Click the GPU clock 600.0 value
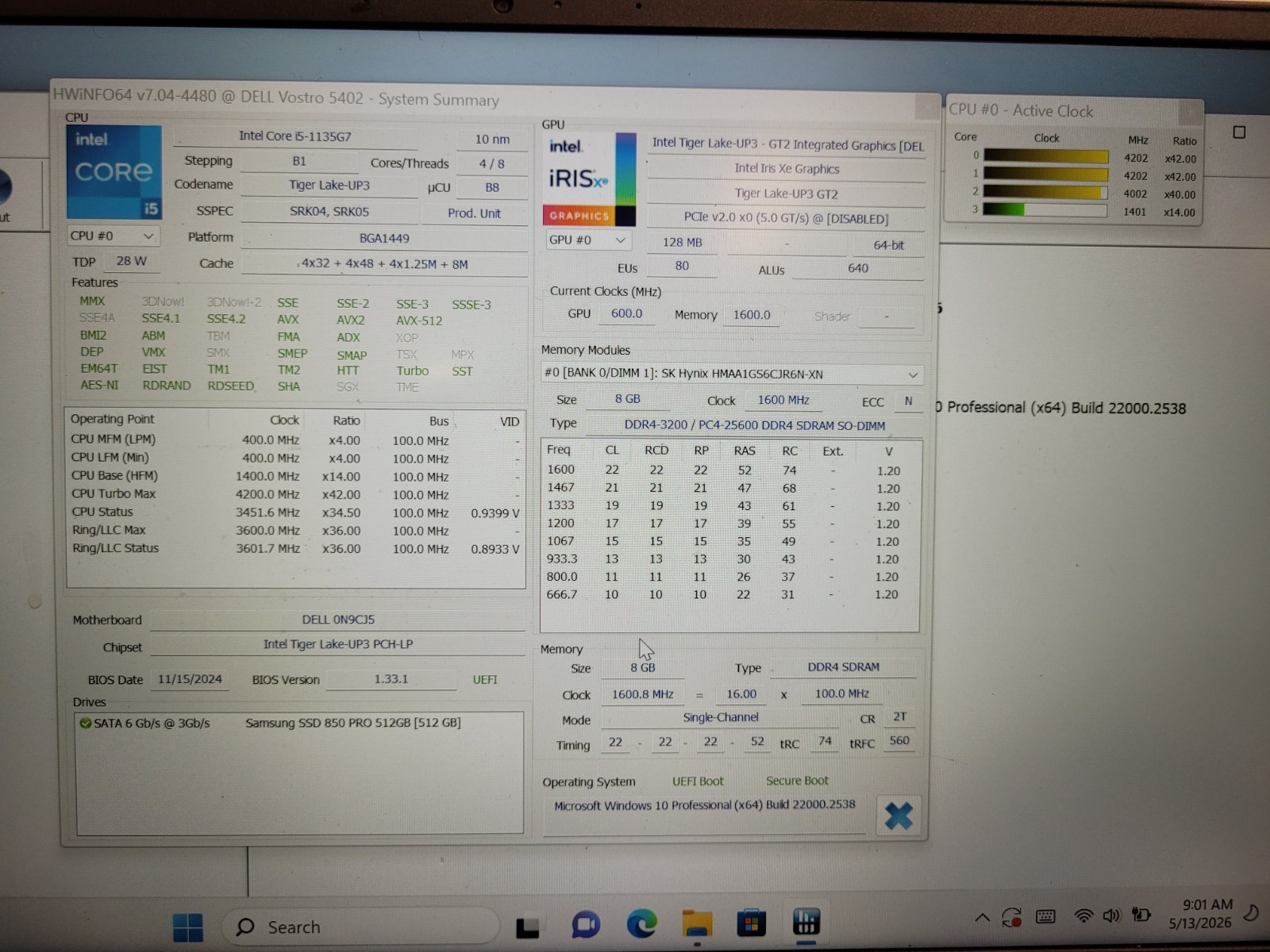Viewport: 1270px width, 952px height. 627,314
